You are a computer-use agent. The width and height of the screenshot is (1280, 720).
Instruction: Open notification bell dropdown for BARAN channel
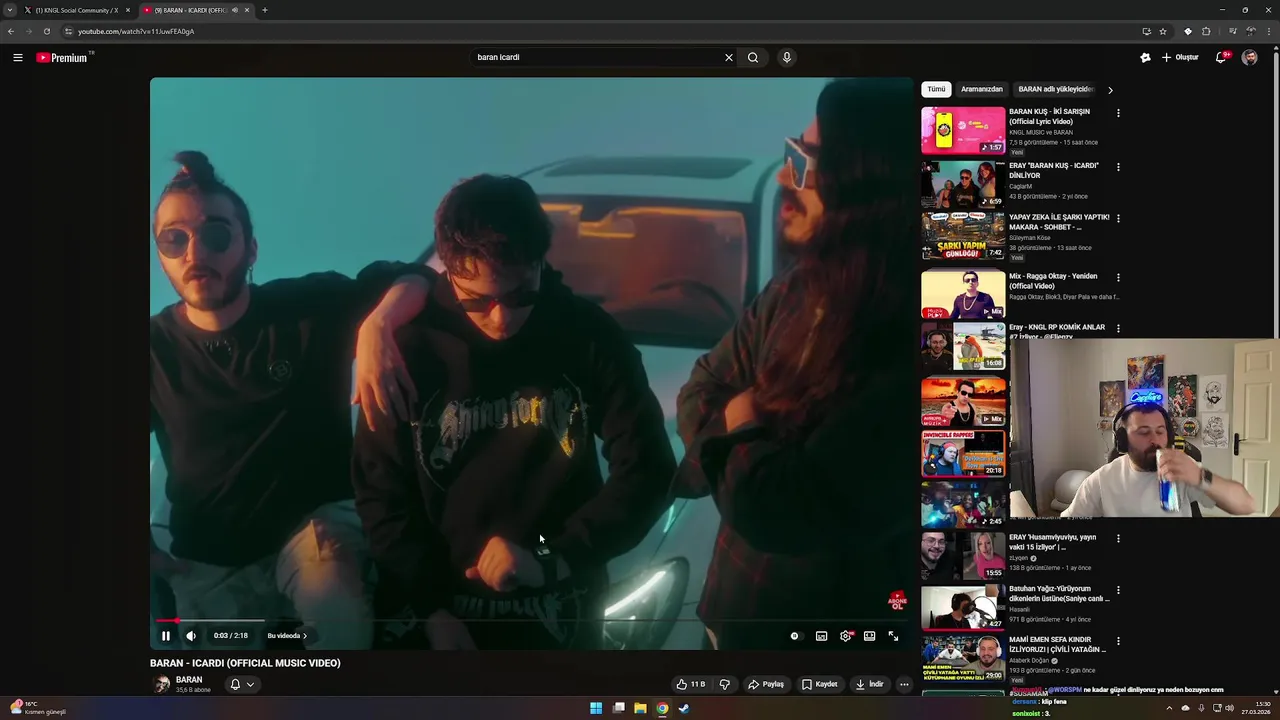[x=241, y=684]
